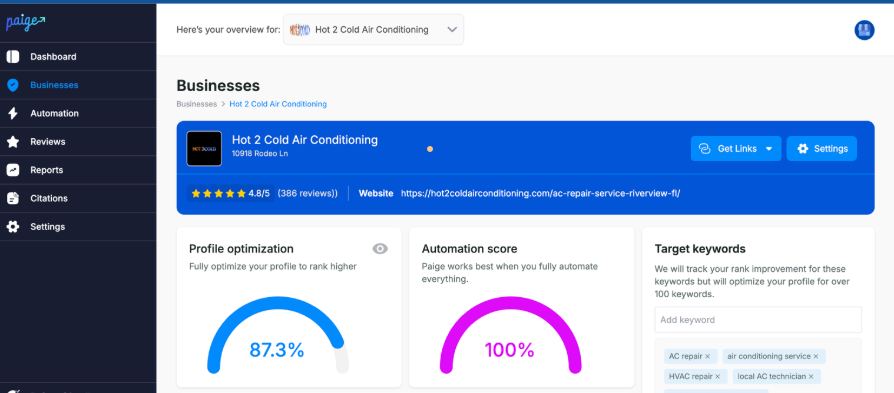Click the Add keyword input field
Screen dimensions: 894x393
click(758, 320)
